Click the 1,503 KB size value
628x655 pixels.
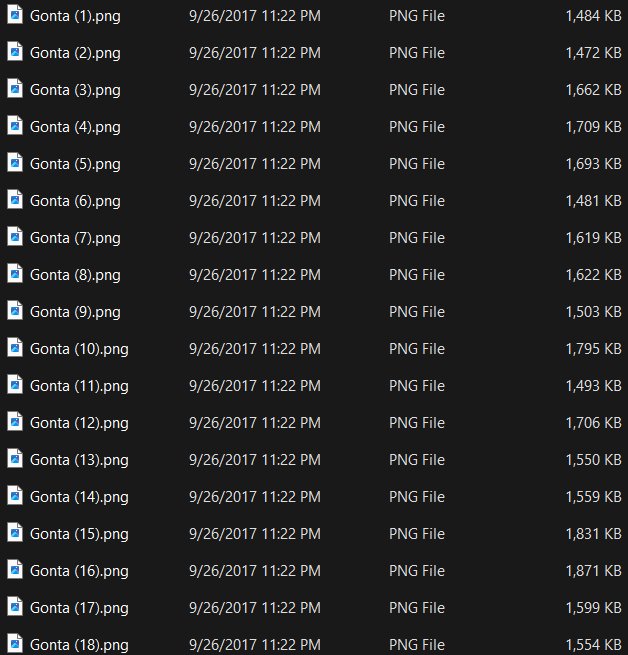point(593,312)
